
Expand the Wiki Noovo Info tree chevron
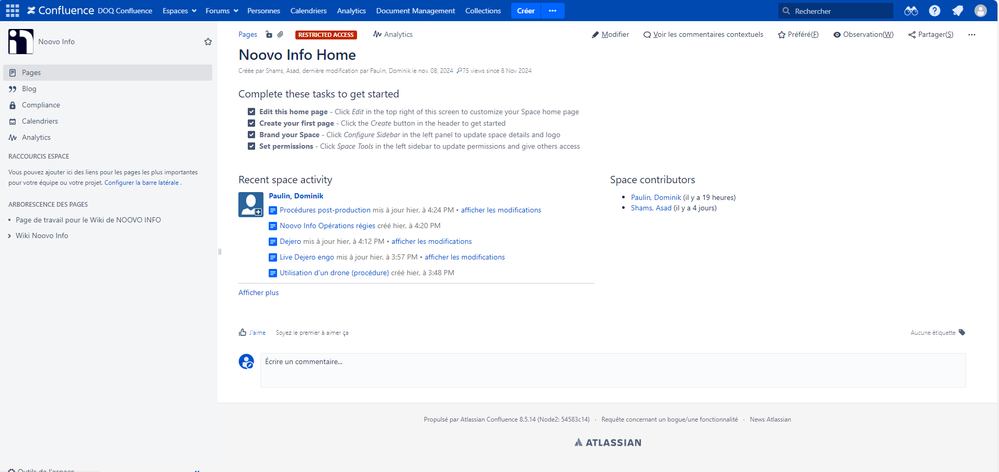pos(10,236)
